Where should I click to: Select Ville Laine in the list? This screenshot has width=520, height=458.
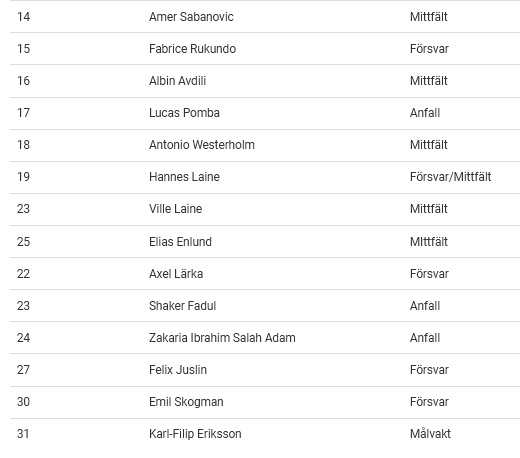pos(175,209)
